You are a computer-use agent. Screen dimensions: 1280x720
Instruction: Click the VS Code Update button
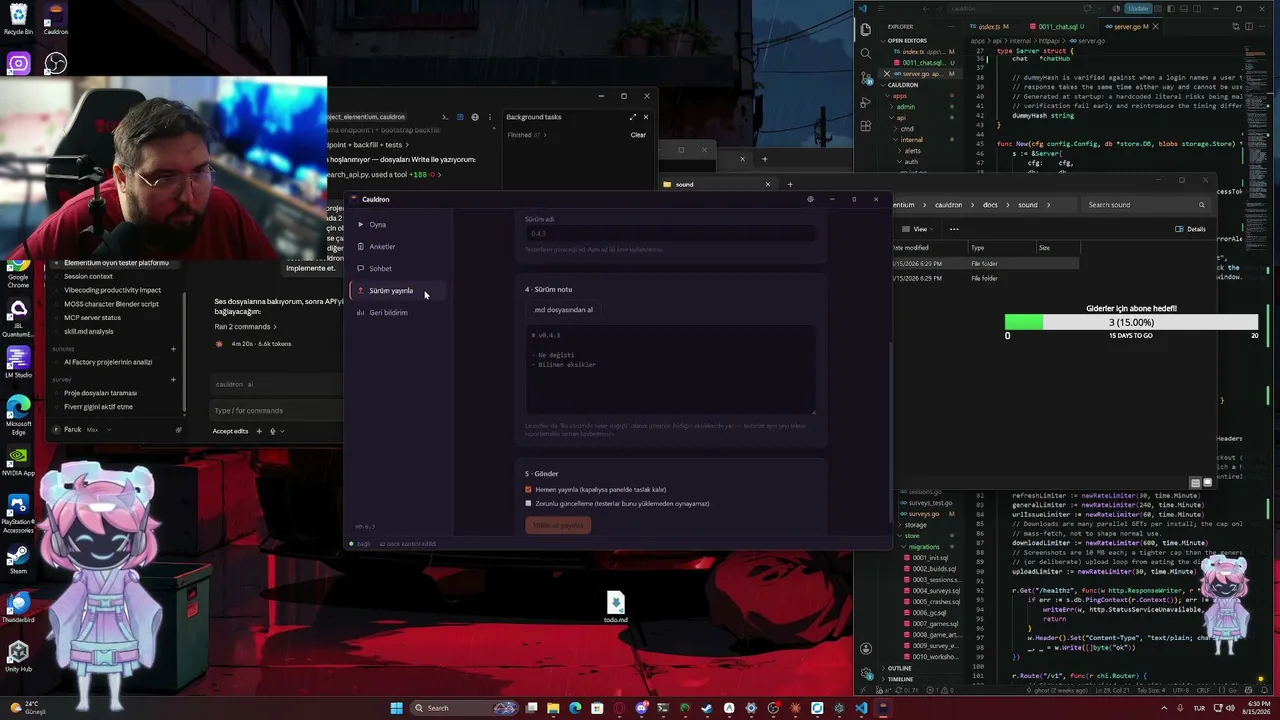1138,8
